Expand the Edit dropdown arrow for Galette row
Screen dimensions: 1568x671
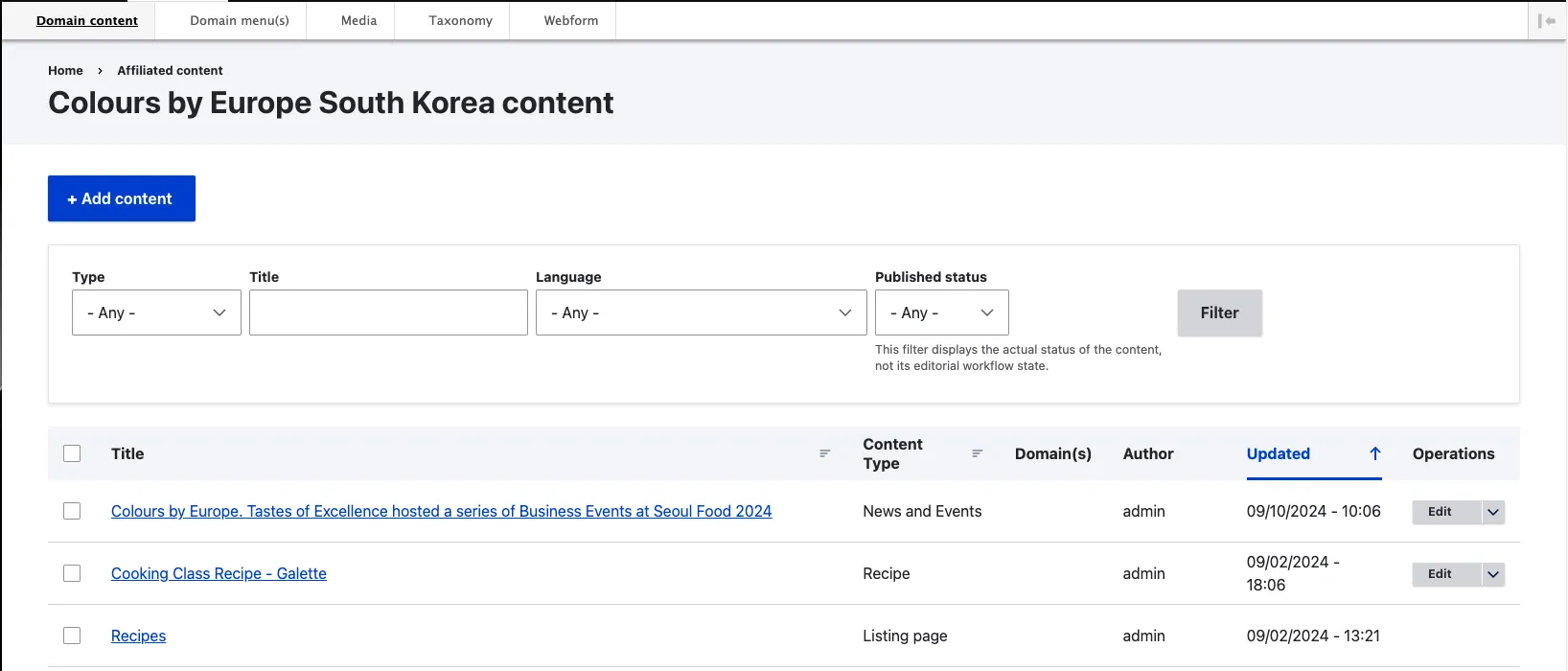tap(1492, 574)
